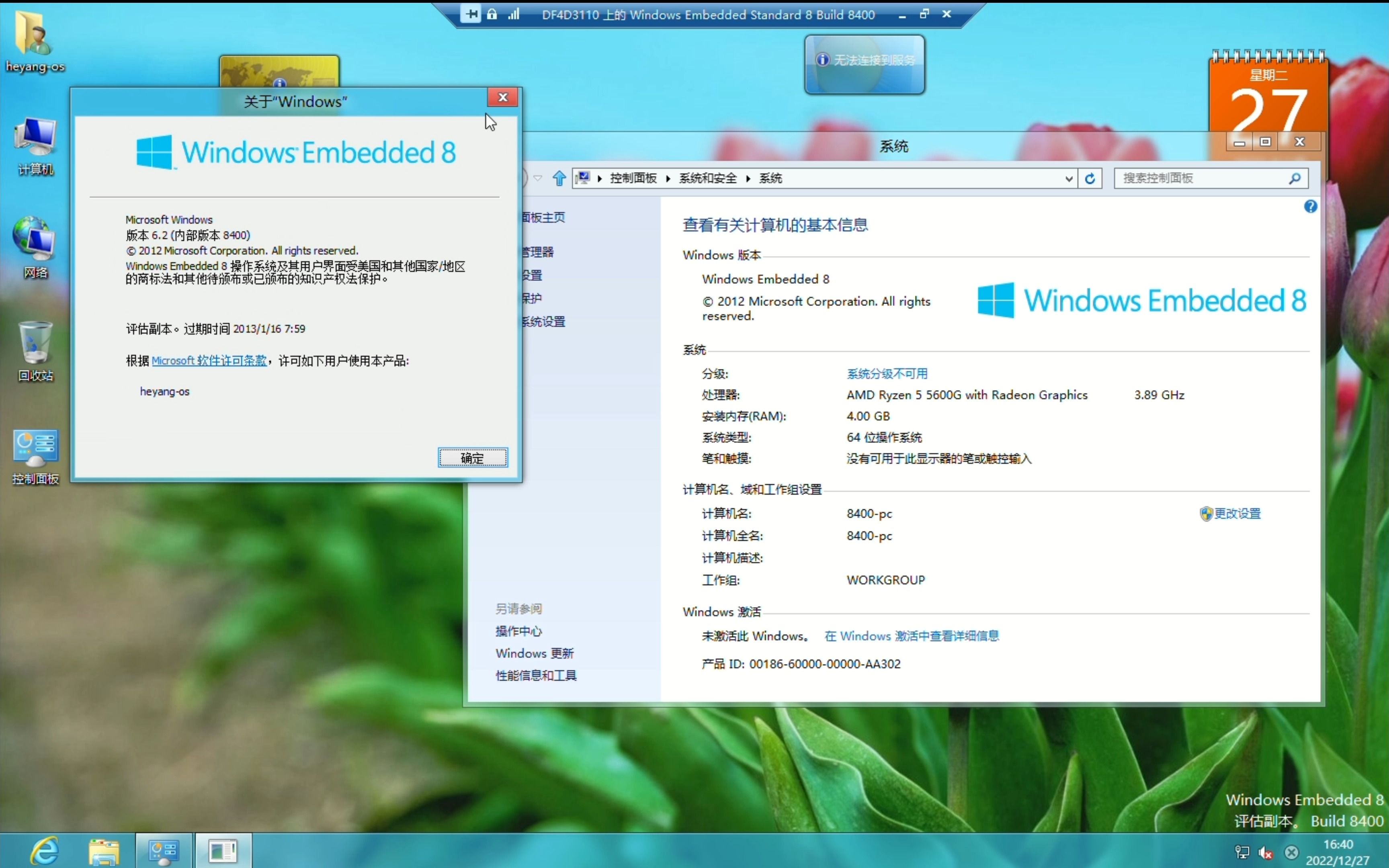This screenshot has height=868, width=1389.
Task: Select the 系统 breadcrumb
Action: tap(770, 178)
